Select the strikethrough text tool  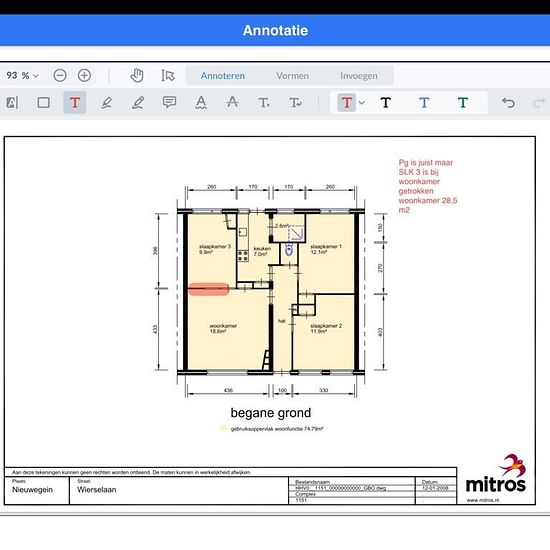[232, 102]
